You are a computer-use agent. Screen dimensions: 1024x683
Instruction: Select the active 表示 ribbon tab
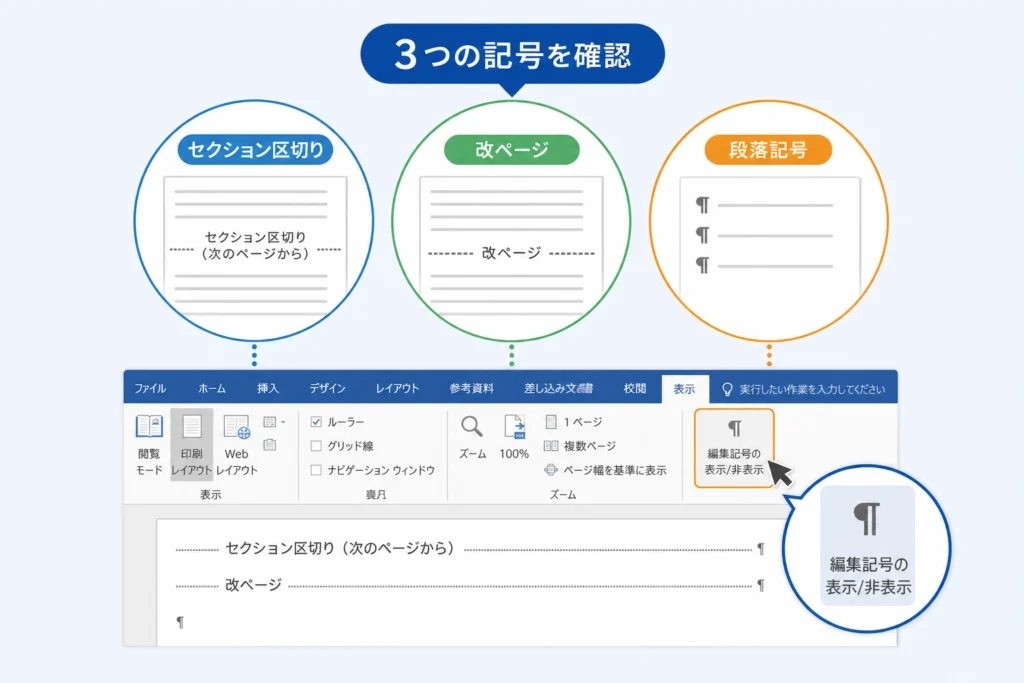[x=684, y=389]
